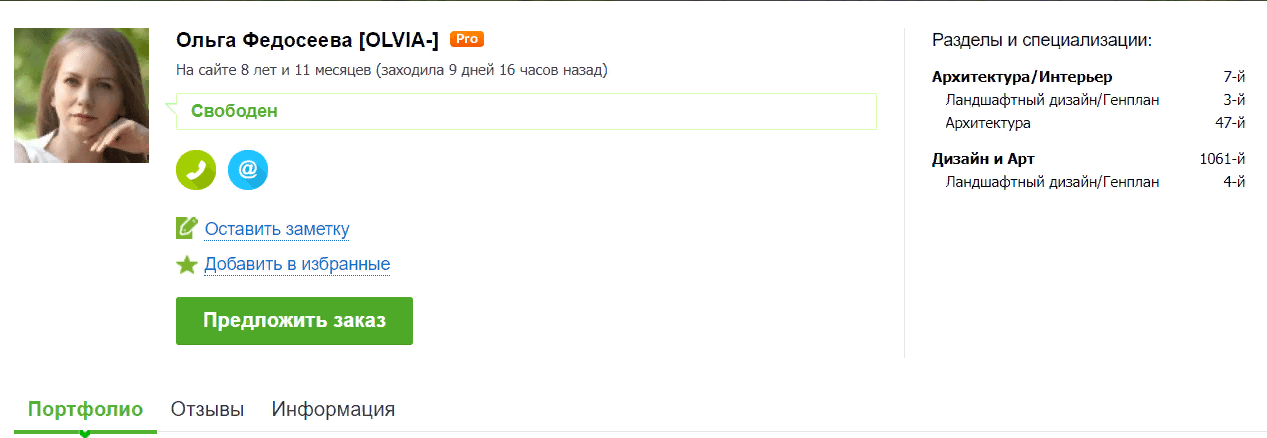Click the name Ольга Федосеева [OLVIA-]
The width and height of the screenshot is (1267, 438).
point(307,40)
